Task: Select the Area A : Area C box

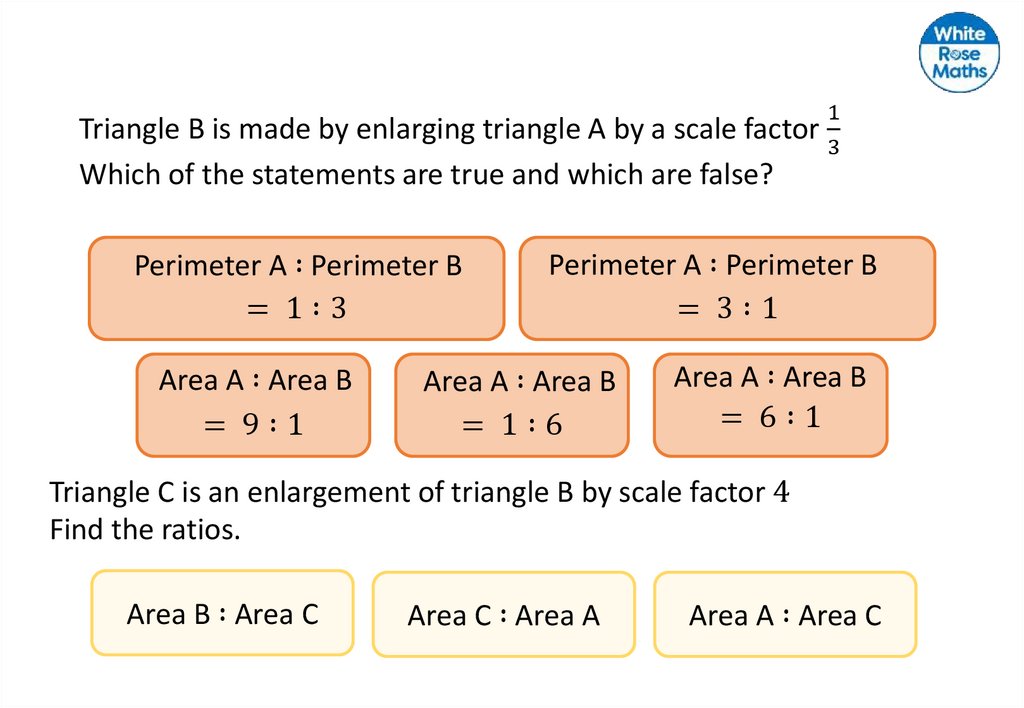Action: (x=785, y=615)
